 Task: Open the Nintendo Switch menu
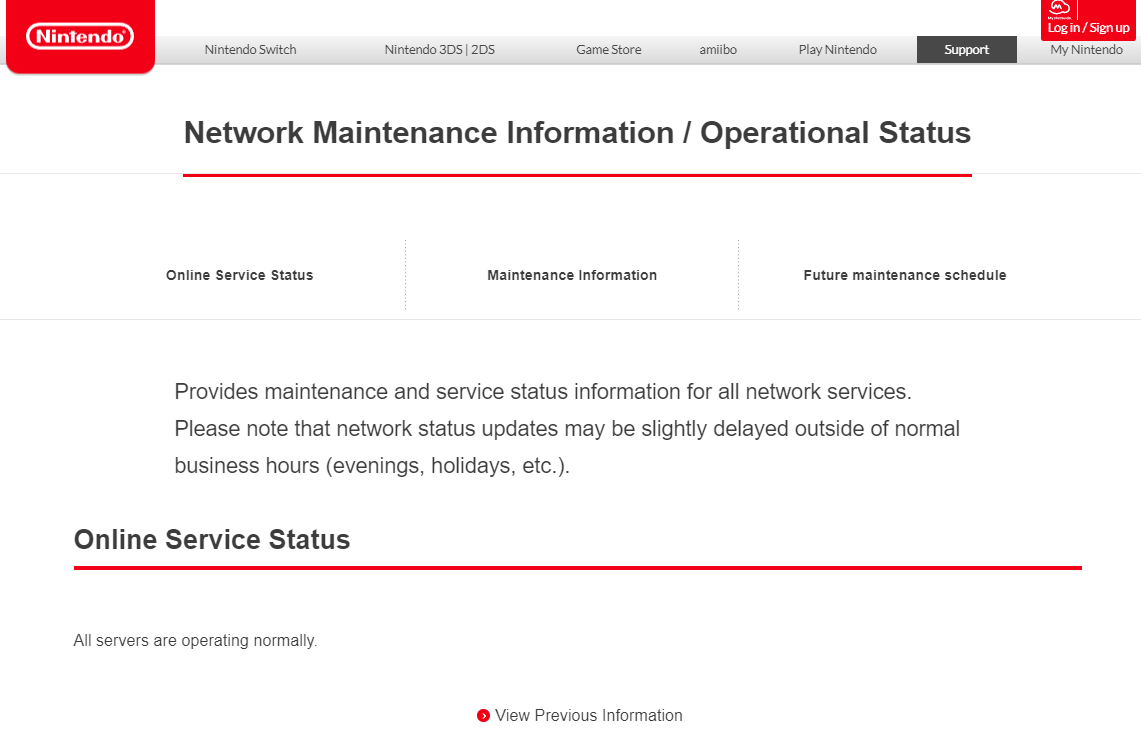click(x=249, y=49)
